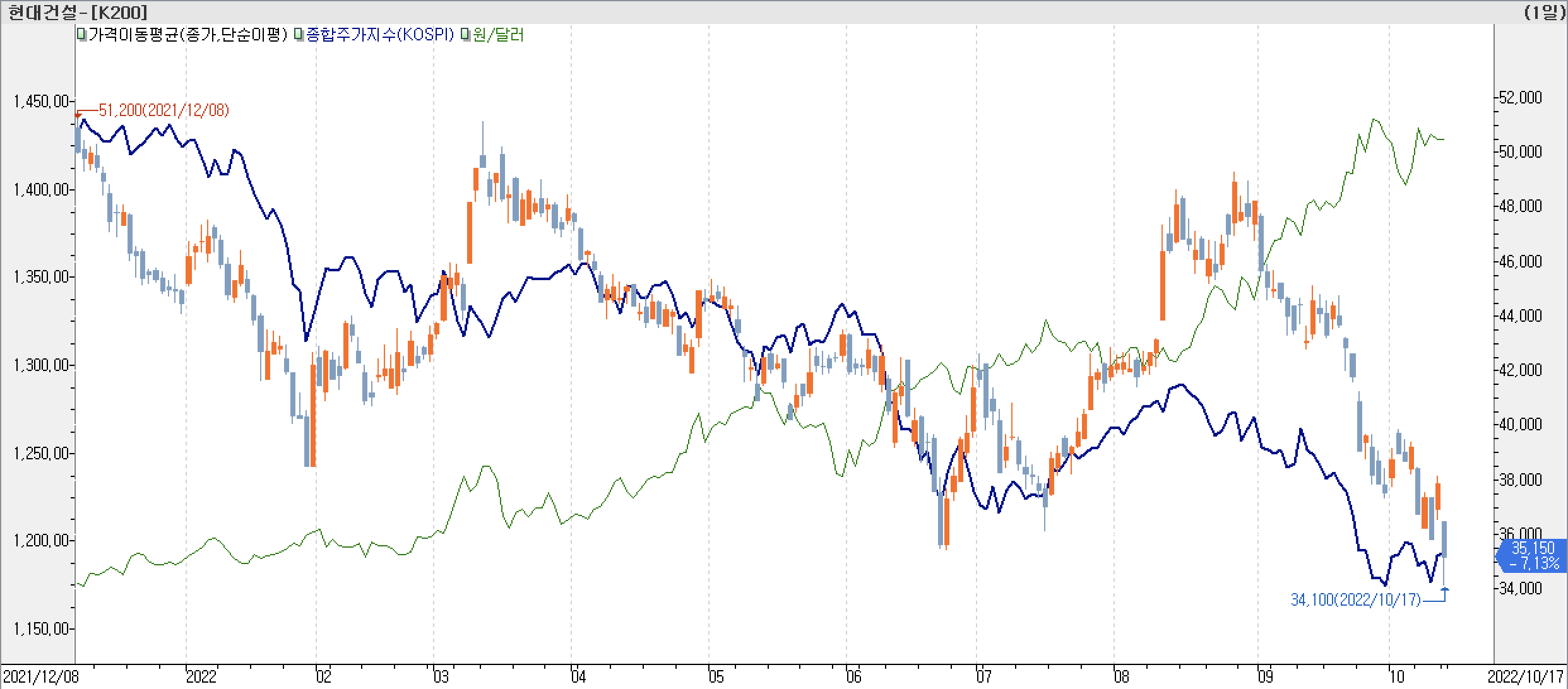The width and height of the screenshot is (1568, 689).
Task: Click the 원/달러 legend text
Action: pyautogui.click(x=498, y=35)
